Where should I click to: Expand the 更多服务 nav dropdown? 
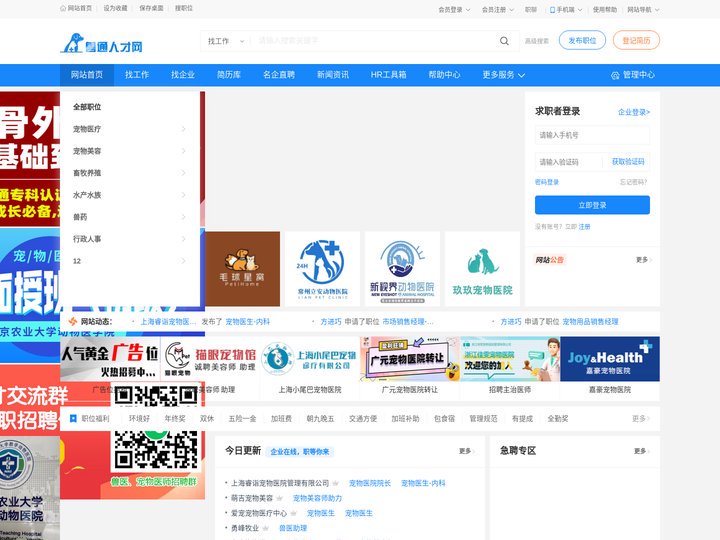click(503, 75)
